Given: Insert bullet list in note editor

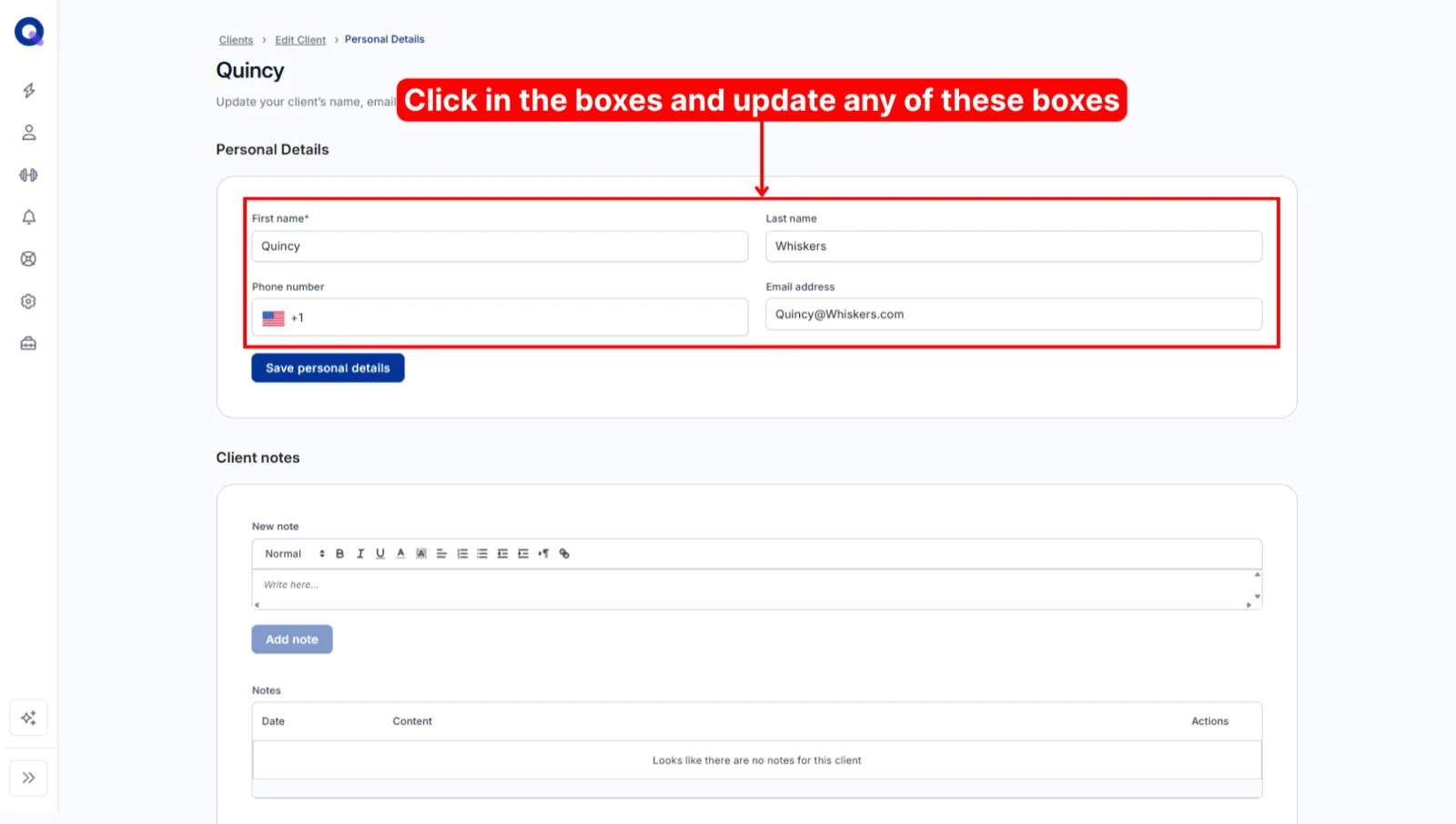Looking at the screenshot, I should [482, 554].
